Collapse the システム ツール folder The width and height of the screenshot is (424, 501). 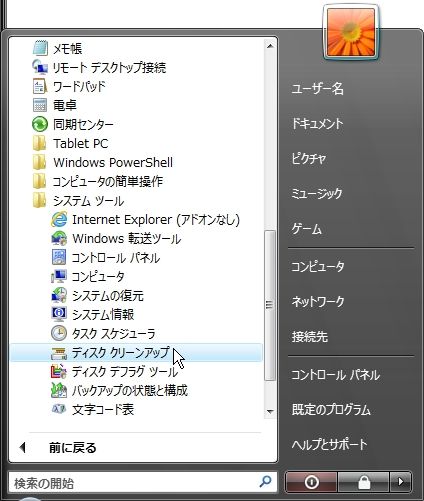pyautogui.click(x=78, y=200)
